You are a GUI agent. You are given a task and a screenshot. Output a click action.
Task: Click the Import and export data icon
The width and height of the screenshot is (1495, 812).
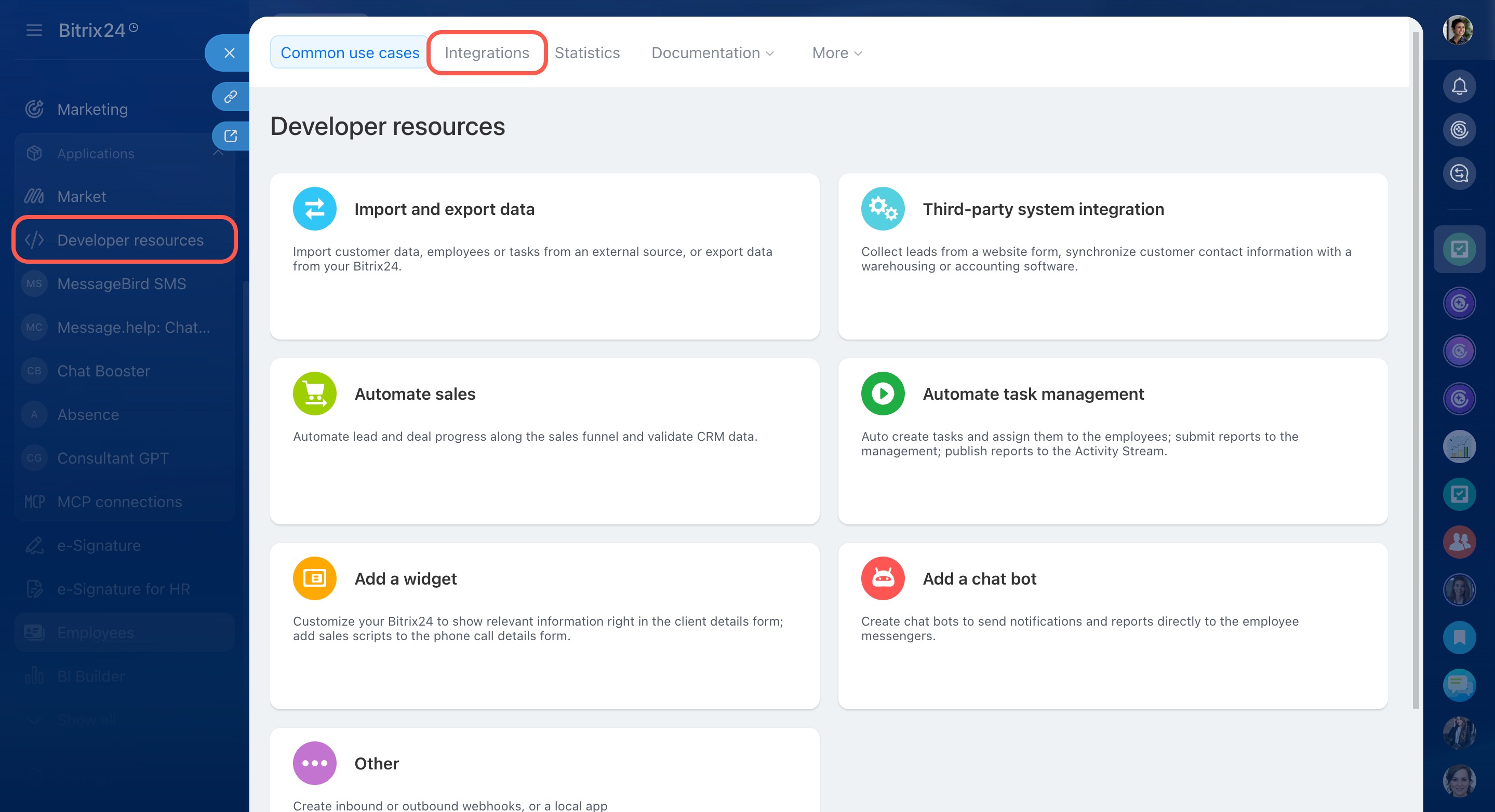pos(314,209)
